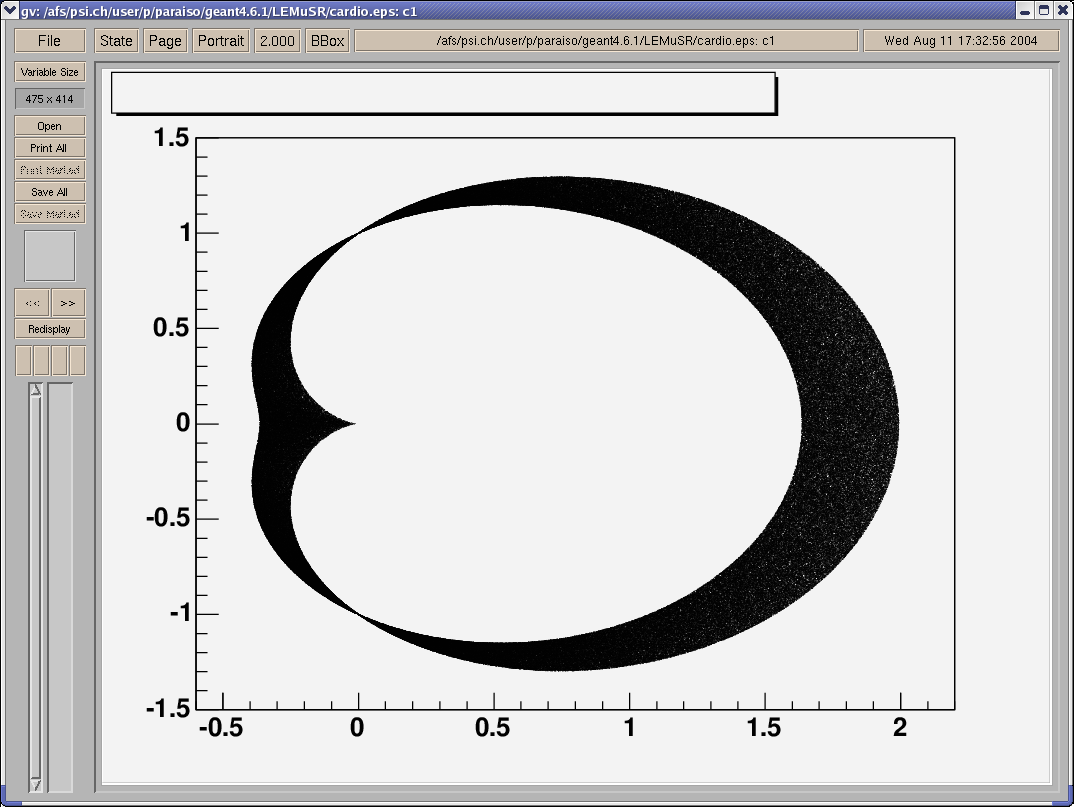Toggle the Variable Size button
This screenshot has width=1074, height=807.
pos(49,72)
